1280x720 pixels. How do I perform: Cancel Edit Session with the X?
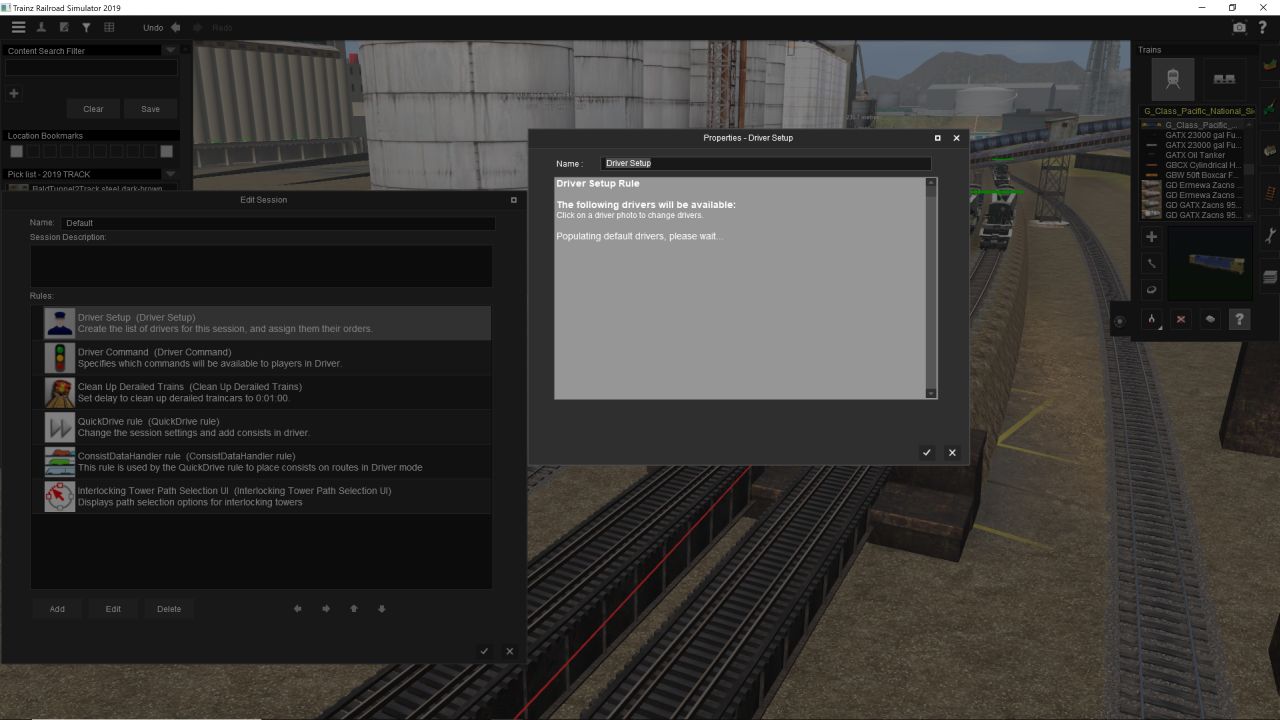tap(509, 651)
